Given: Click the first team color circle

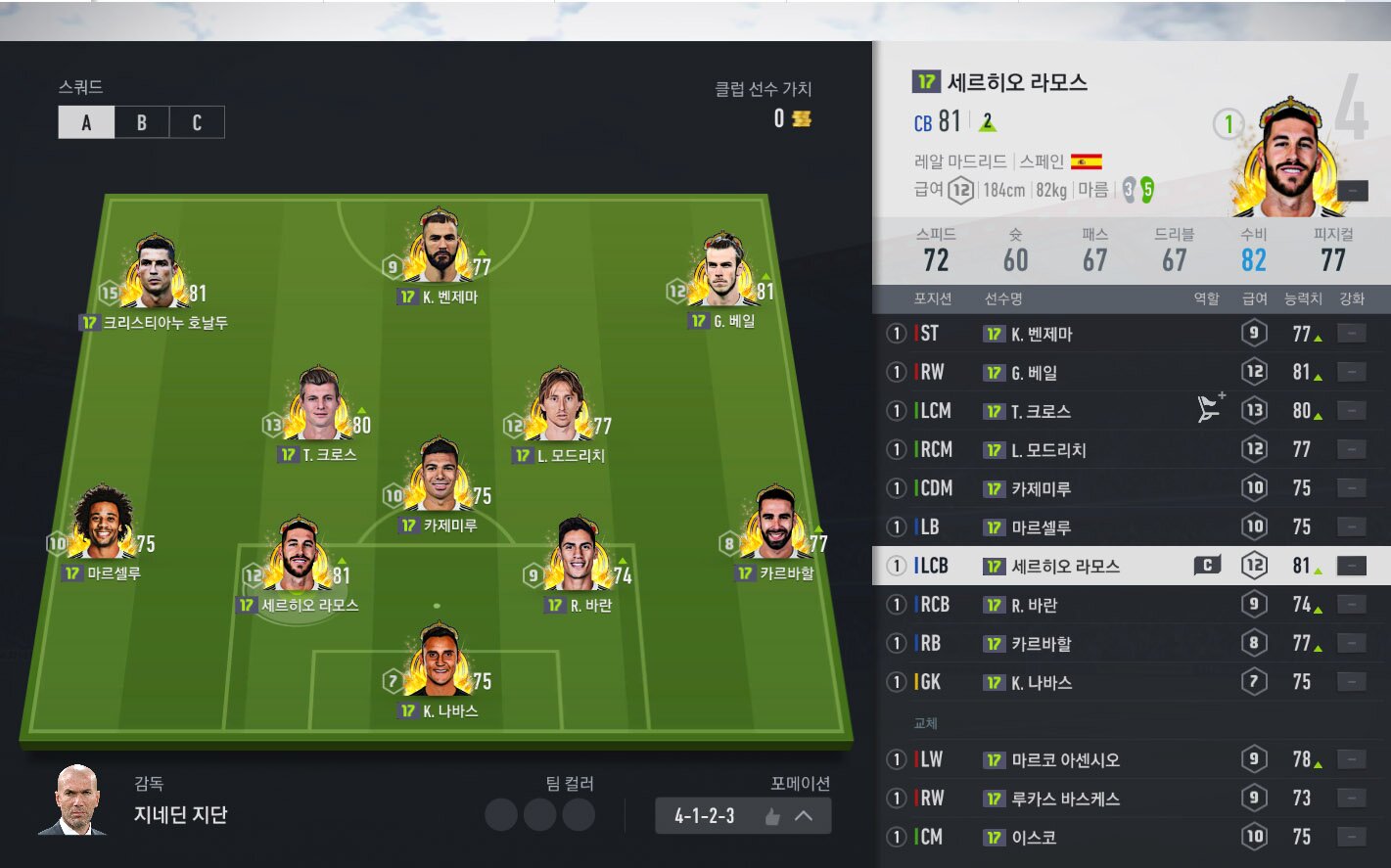Looking at the screenshot, I should tap(501, 815).
